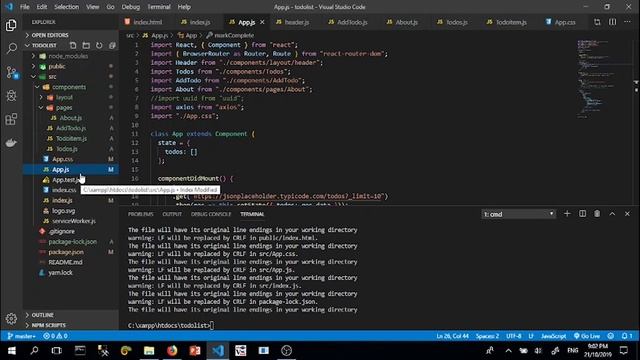
Task: Open About.js in the explorer tree
Action: coord(71,118)
